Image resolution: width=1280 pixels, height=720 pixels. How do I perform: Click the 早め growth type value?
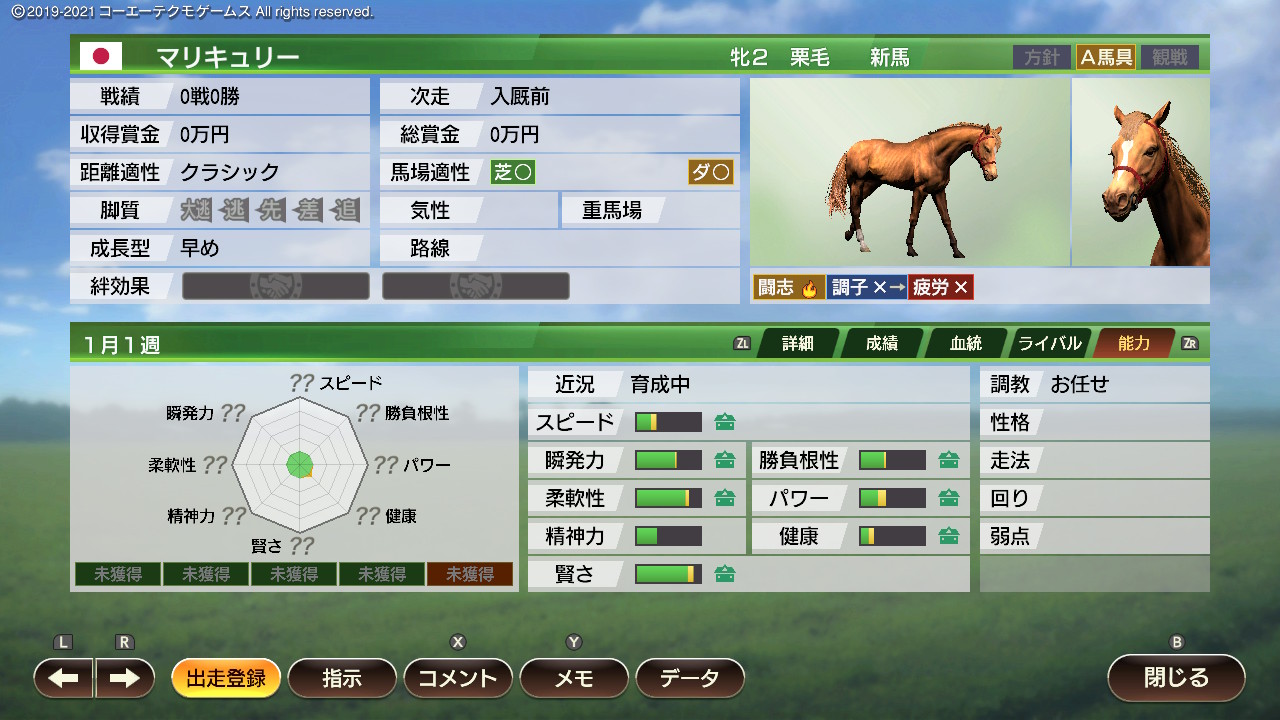pos(200,248)
